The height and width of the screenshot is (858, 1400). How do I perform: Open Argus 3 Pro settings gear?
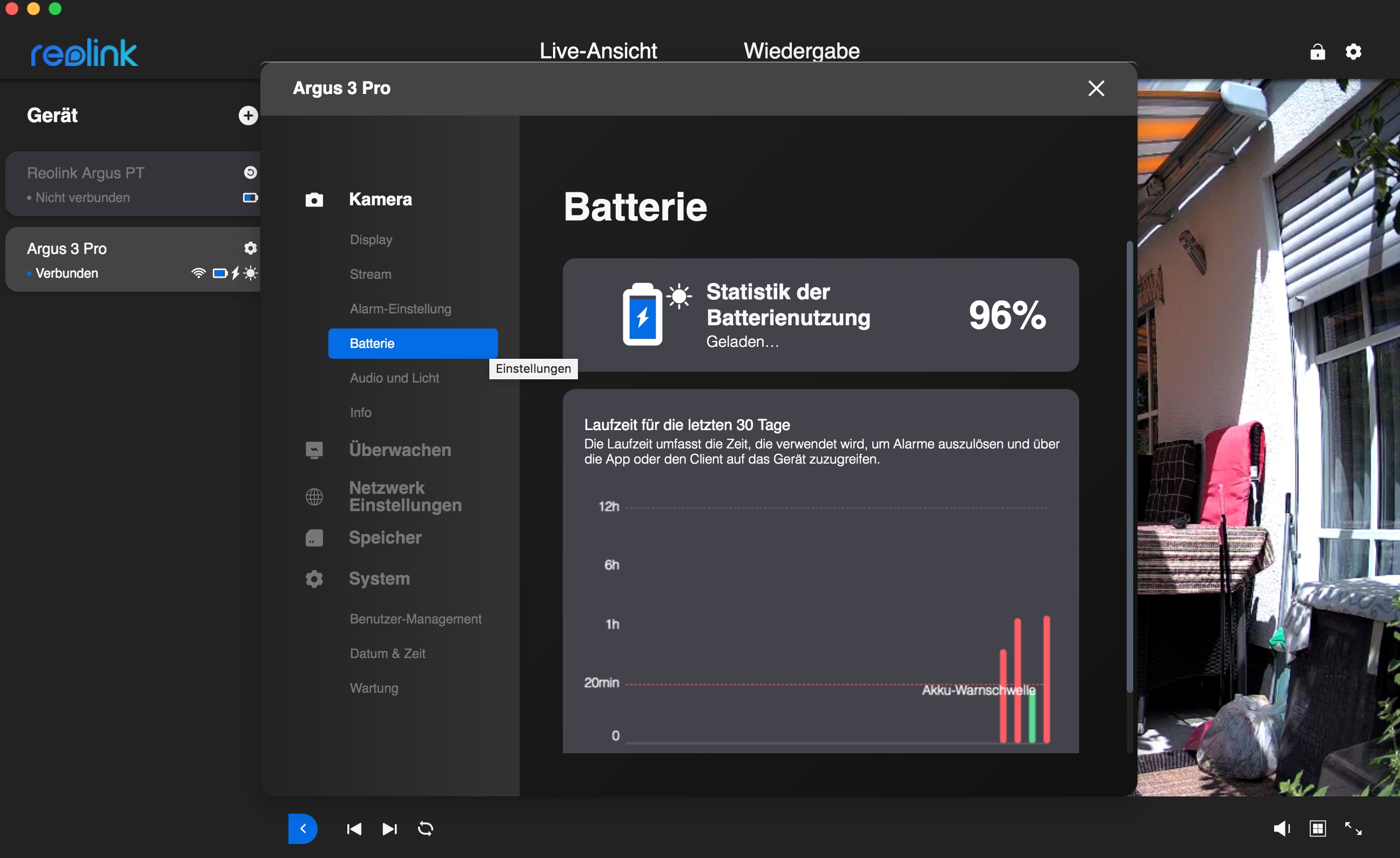pyautogui.click(x=250, y=249)
